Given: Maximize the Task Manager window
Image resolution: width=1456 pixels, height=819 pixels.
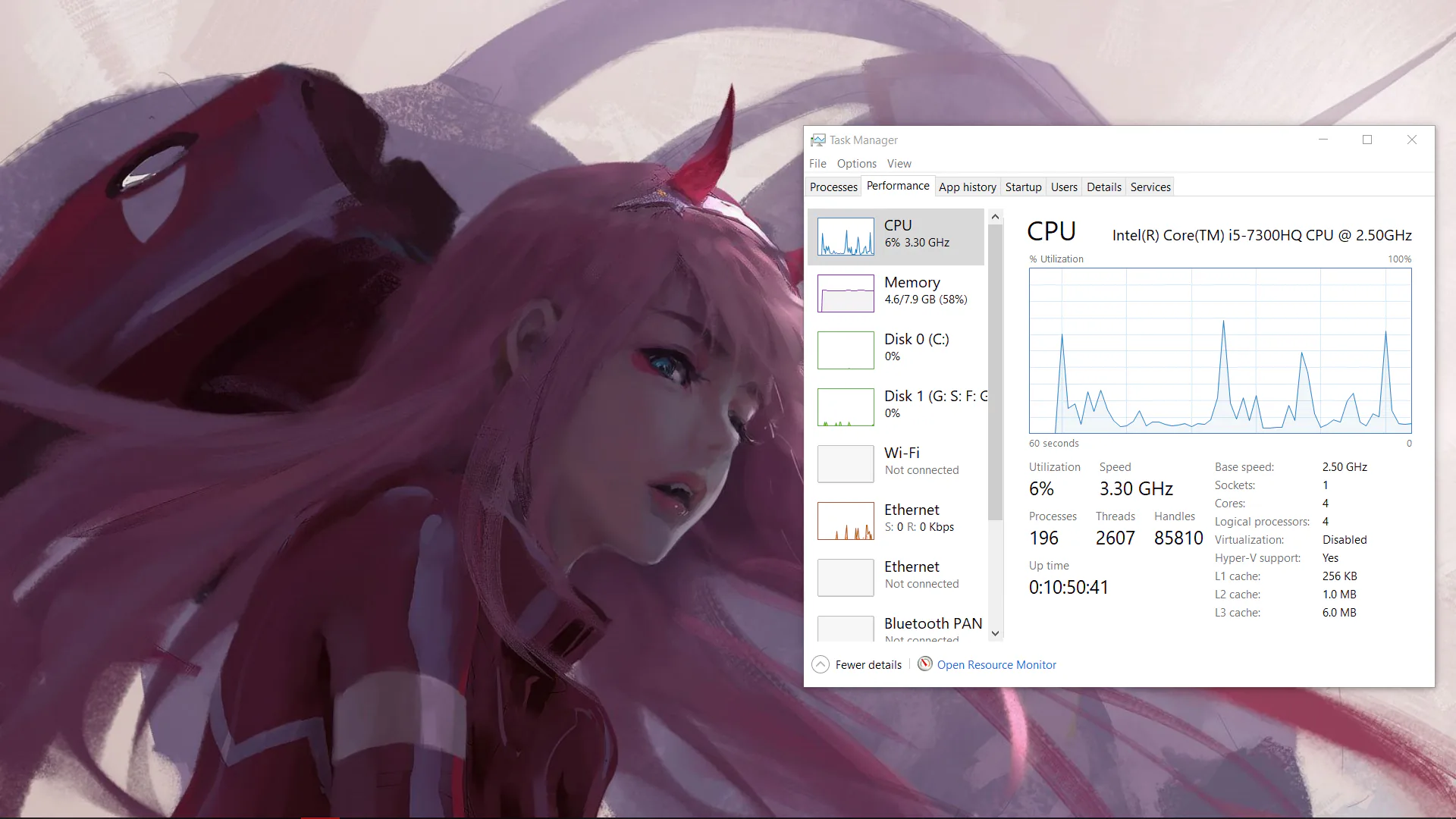Looking at the screenshot, I should pyautogui.click(x=1367, y=140).
